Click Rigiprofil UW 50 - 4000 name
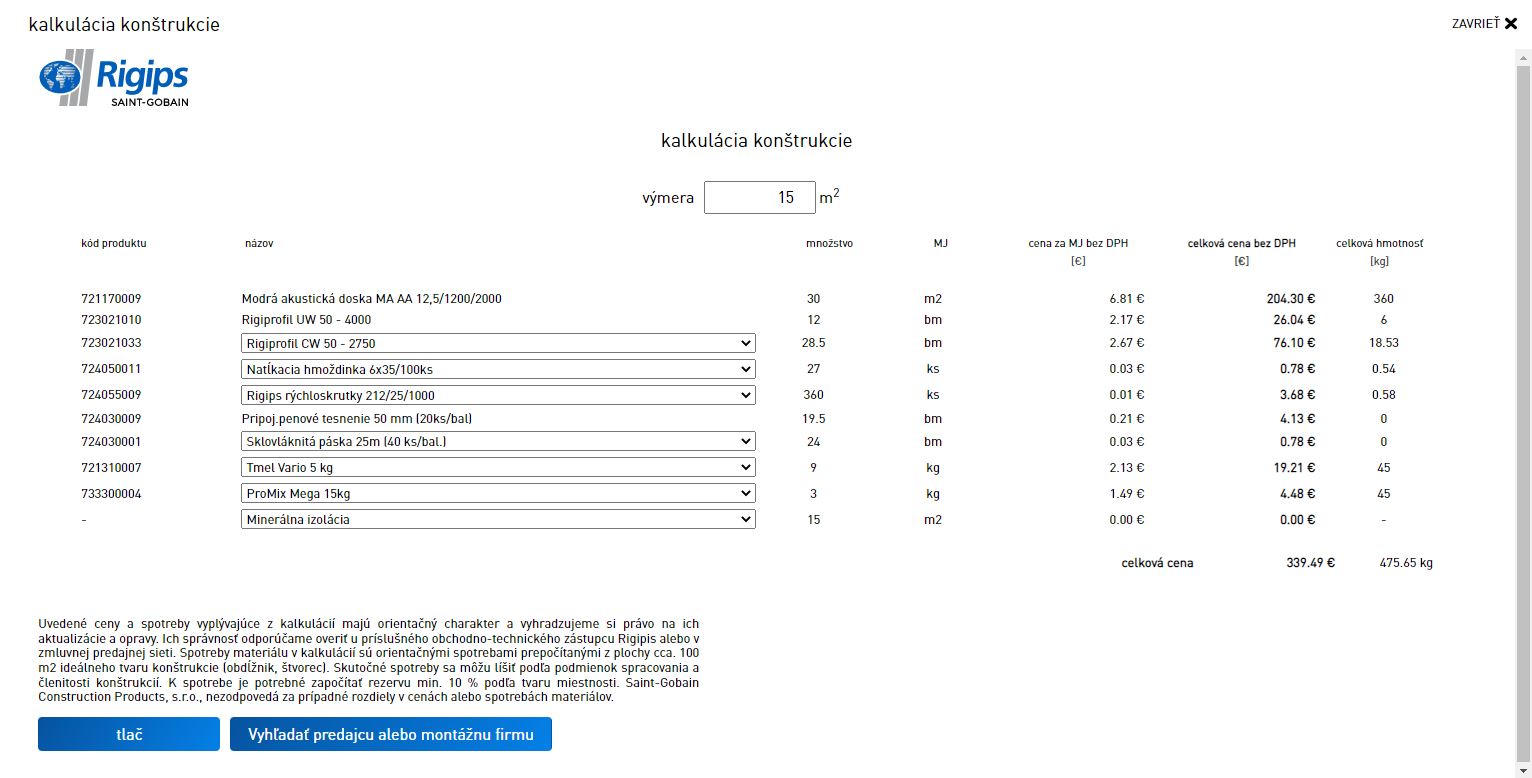This screenshot has width=1532, height=778. (x=307, y=320)
